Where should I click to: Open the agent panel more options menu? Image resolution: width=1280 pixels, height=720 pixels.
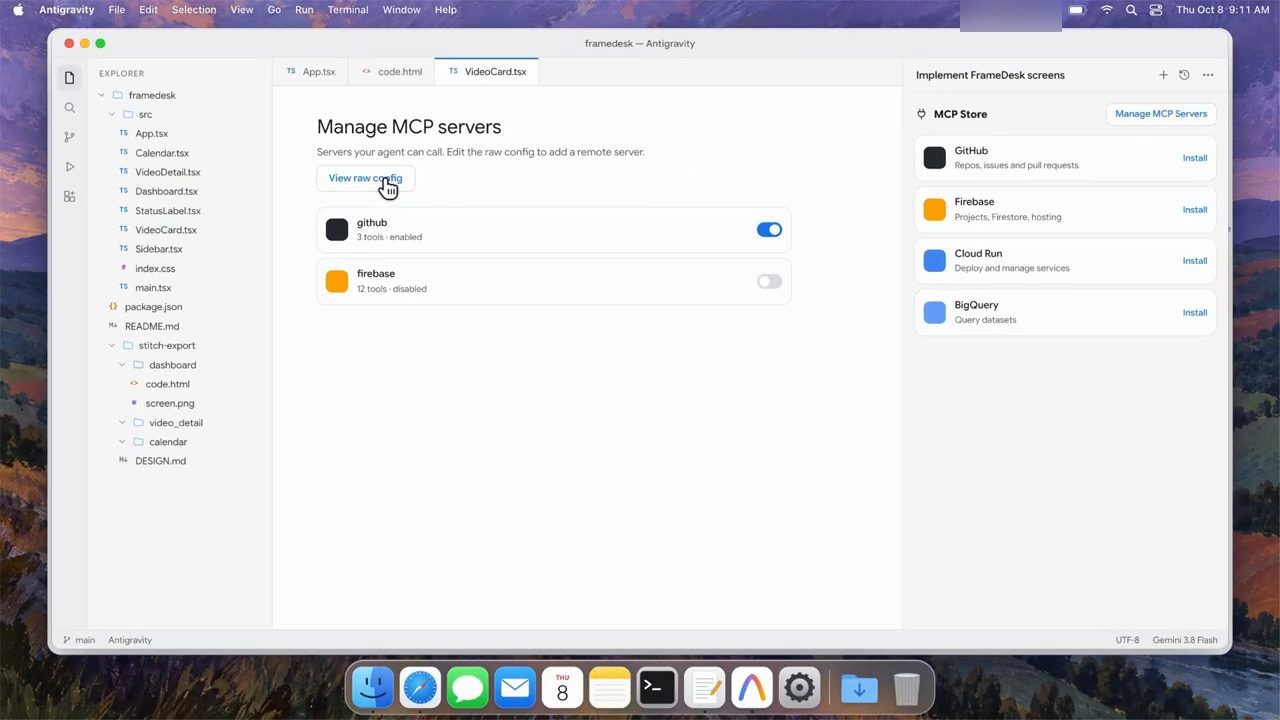[x=1208, y=75]
